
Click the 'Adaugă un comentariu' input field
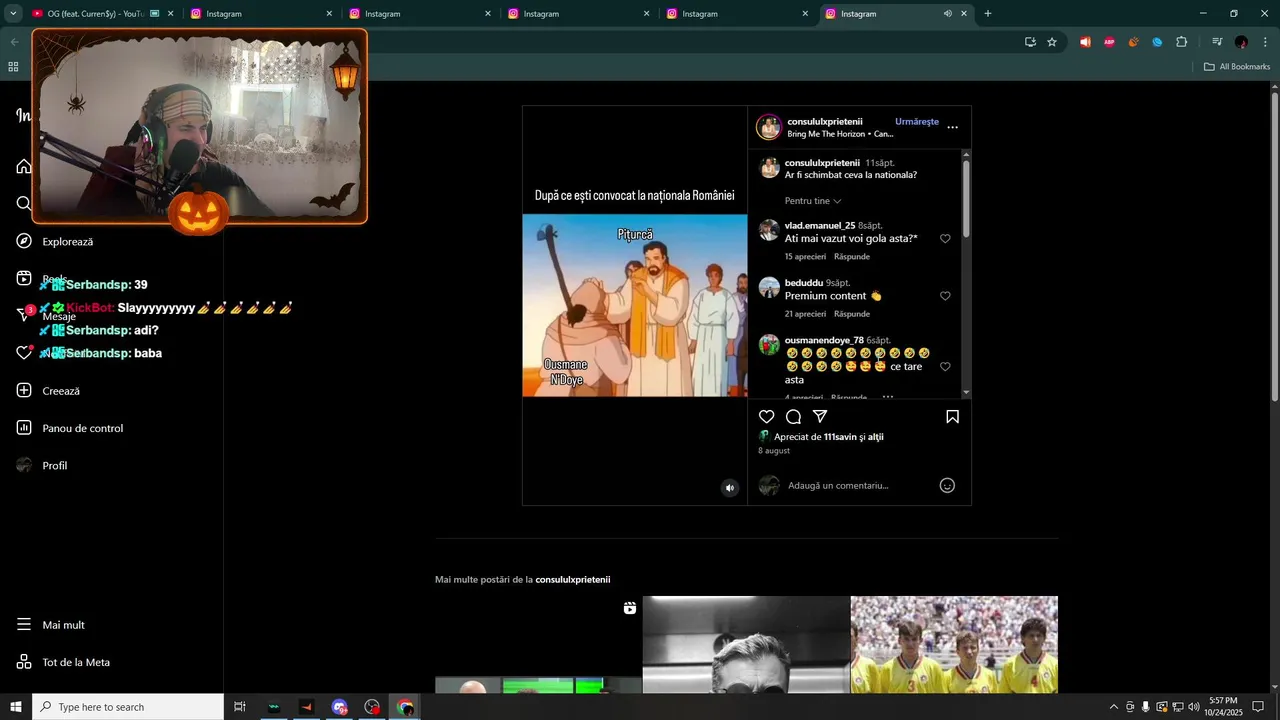pyautogui.click(x=860, y=485)
